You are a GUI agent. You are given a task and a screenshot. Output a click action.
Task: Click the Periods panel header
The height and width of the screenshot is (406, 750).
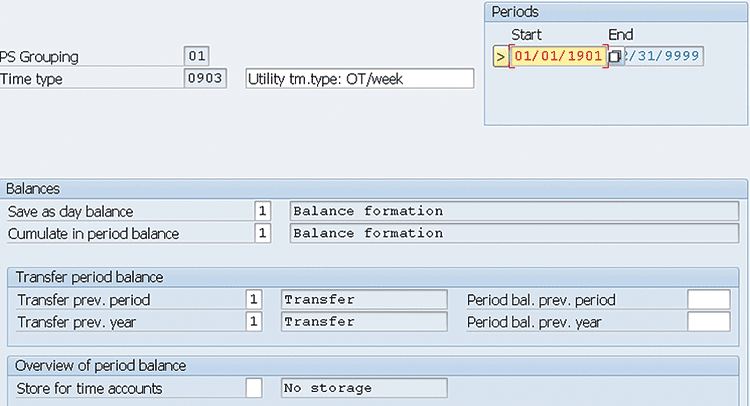pos(615,11)
